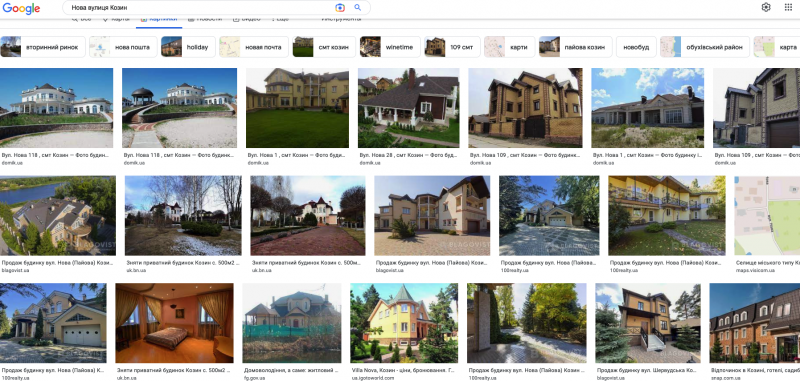The image size is (800, 381).
Task: Select the 'смт козин' filter chip
Action: click(324, 47)
